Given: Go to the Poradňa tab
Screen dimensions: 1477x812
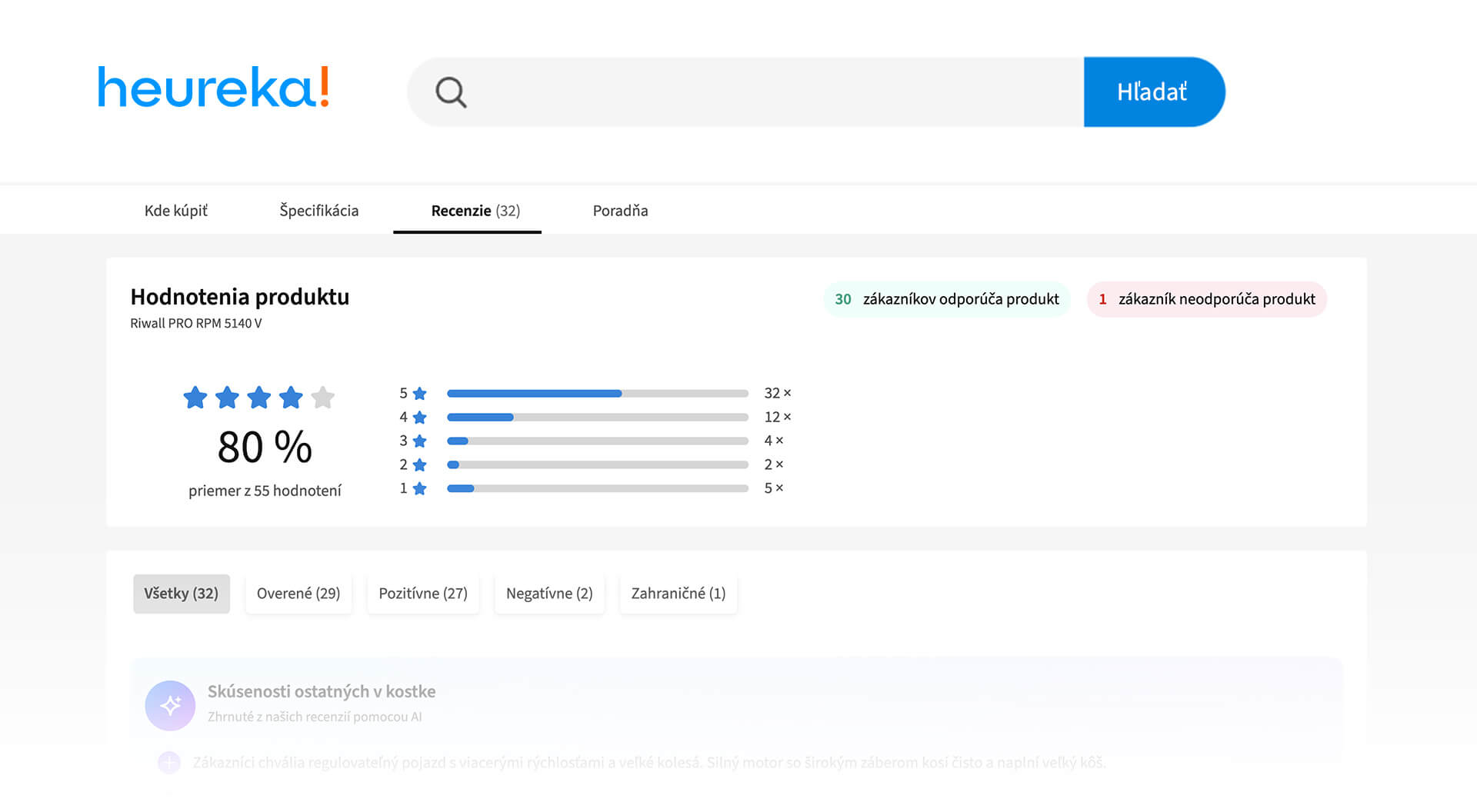Looking at the screenshot, I should pos(620,211).
